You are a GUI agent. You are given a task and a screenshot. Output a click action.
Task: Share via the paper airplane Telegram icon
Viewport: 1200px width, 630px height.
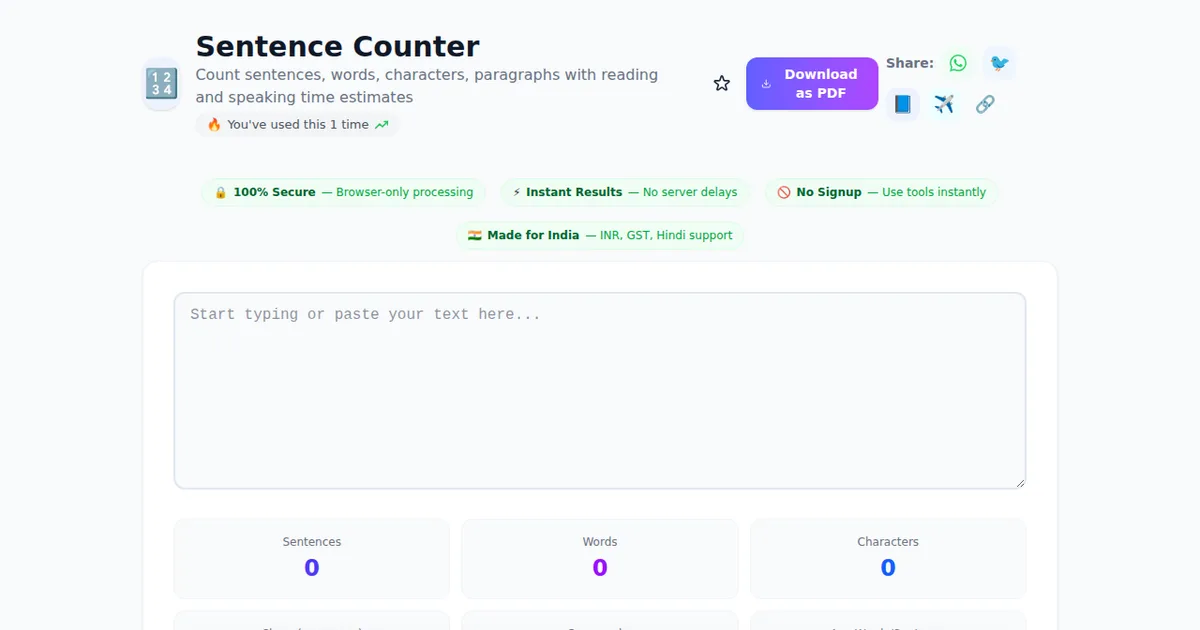pyautogui.click(x=944, y=104)
